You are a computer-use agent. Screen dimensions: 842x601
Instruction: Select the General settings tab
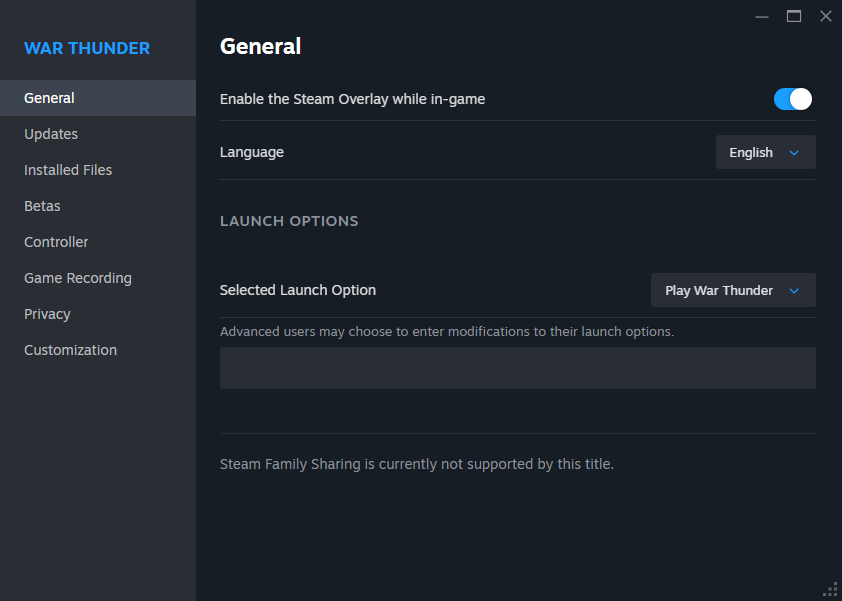[50, 98]
